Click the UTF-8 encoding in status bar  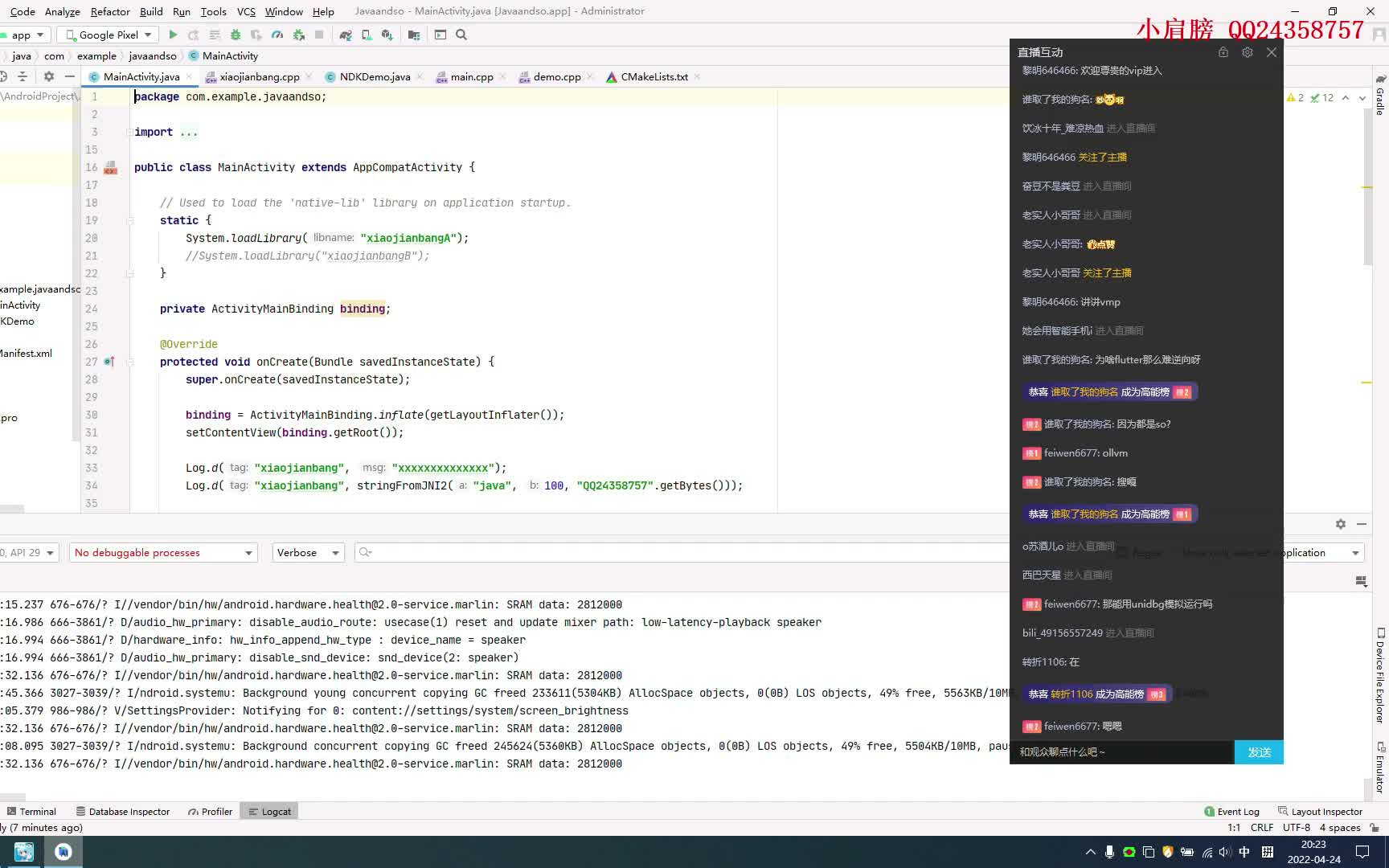[x=1297, y=828]
